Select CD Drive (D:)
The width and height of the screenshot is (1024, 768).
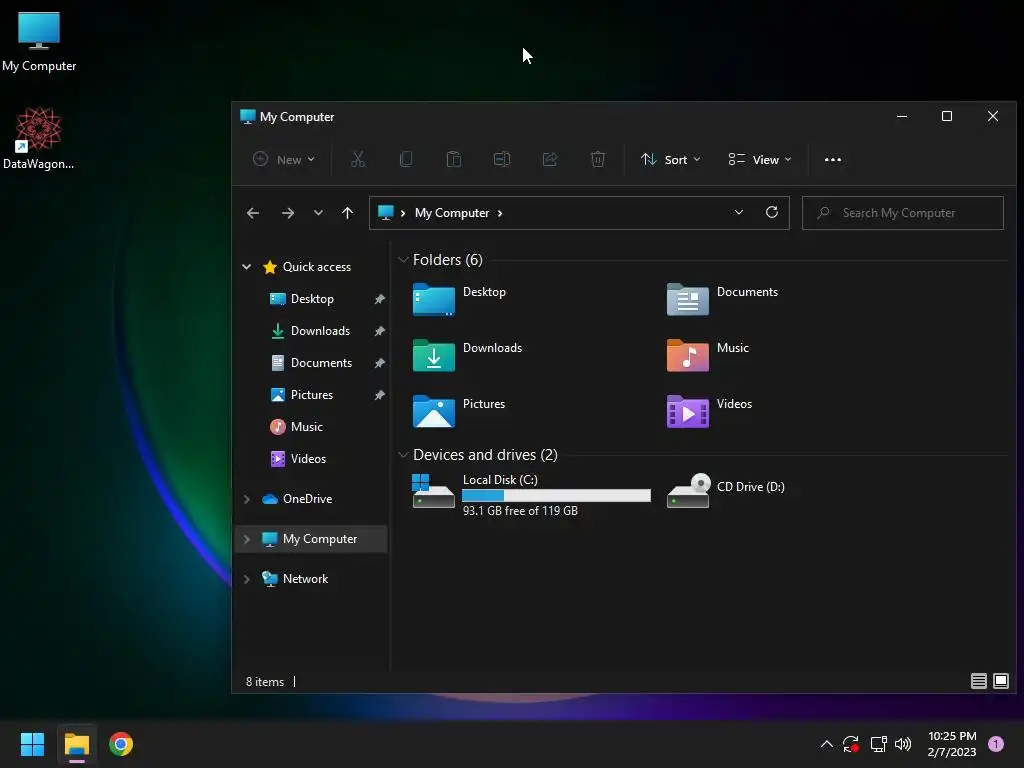[x=726, y=490]
